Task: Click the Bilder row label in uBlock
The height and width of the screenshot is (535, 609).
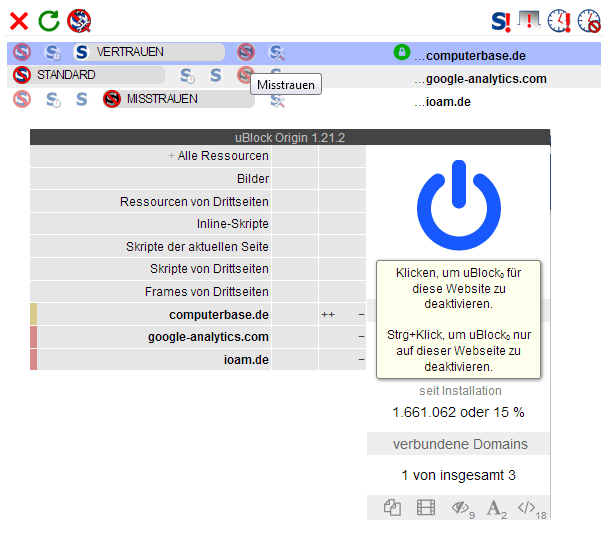Action: 253,179
